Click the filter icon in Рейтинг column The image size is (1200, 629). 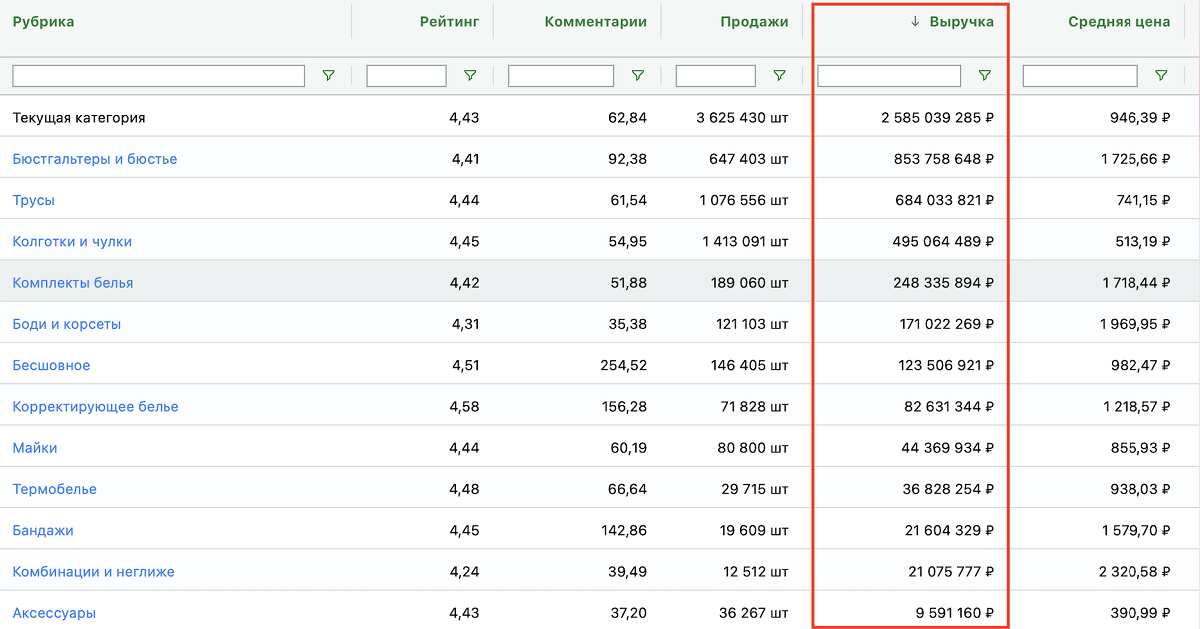(470, 76)
